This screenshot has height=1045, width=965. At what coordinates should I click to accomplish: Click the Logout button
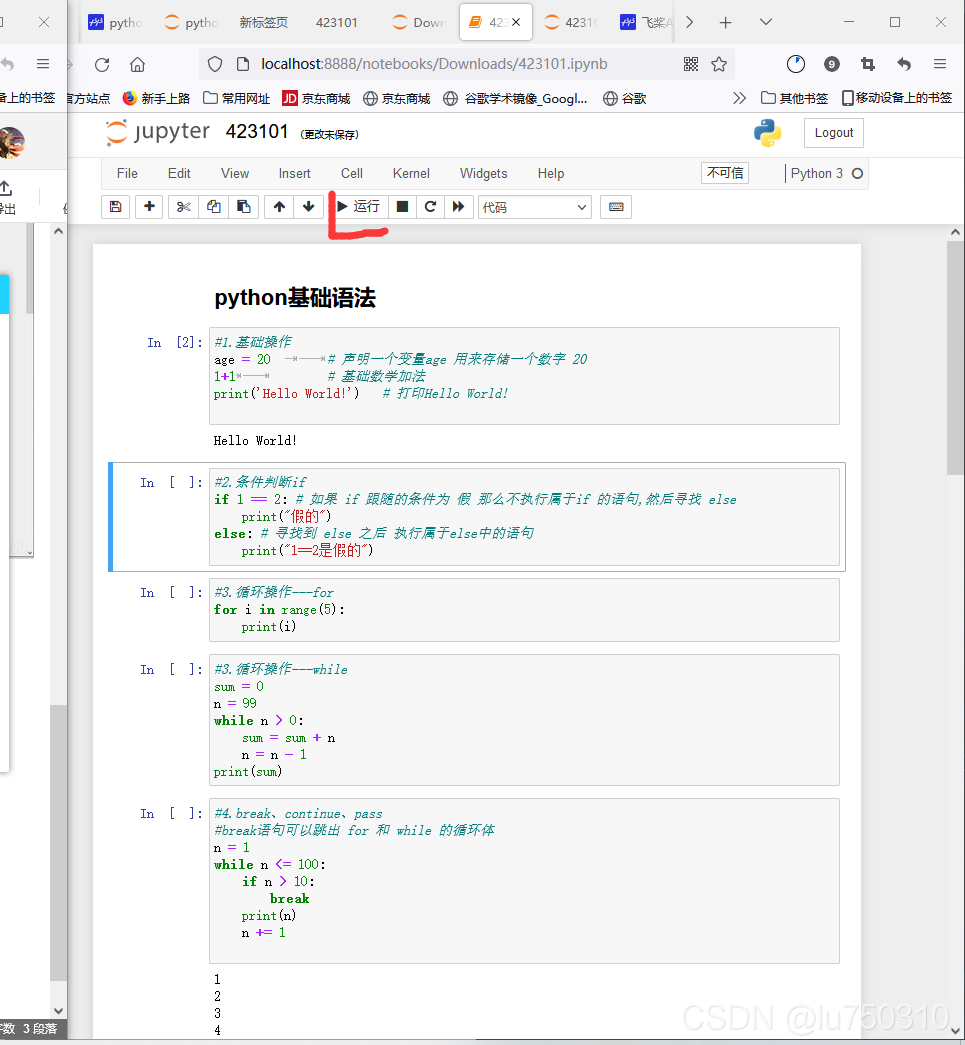834,133
